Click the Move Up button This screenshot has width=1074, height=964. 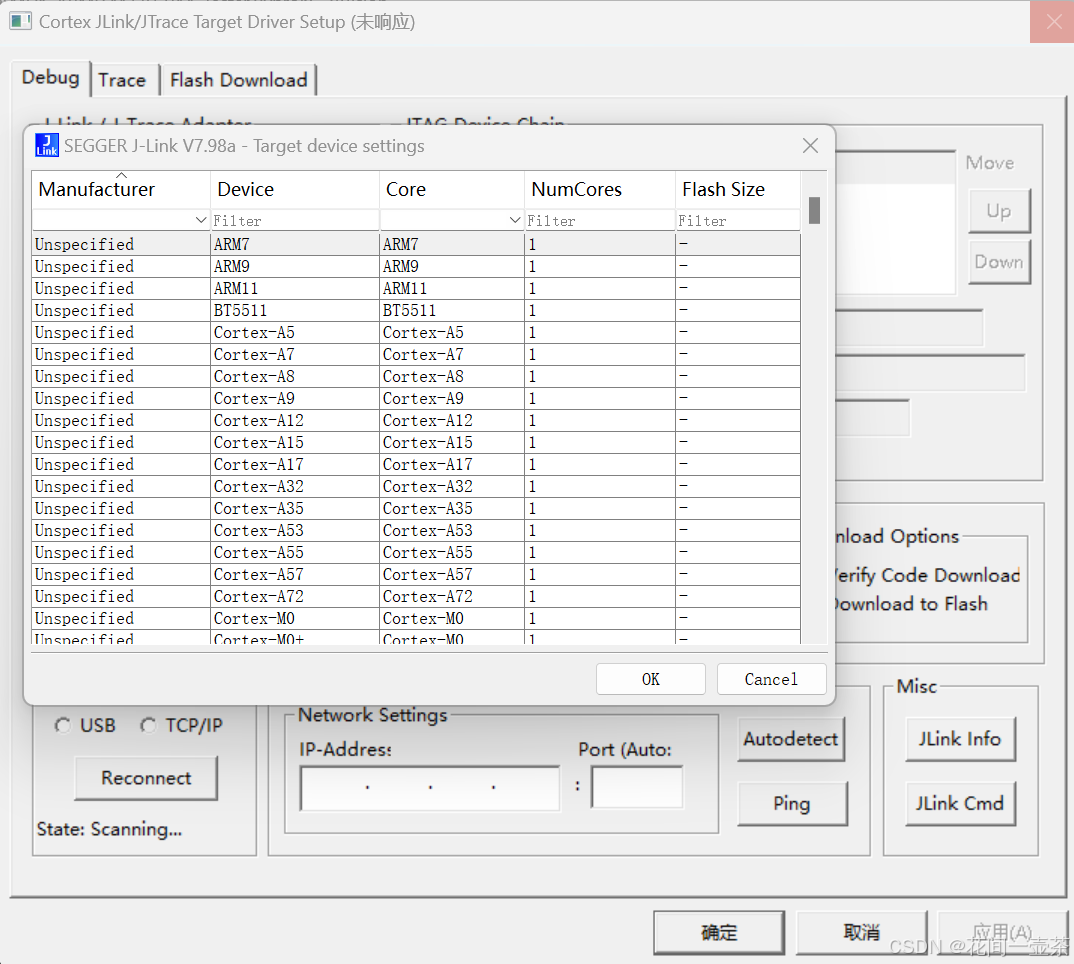(999, 210)
